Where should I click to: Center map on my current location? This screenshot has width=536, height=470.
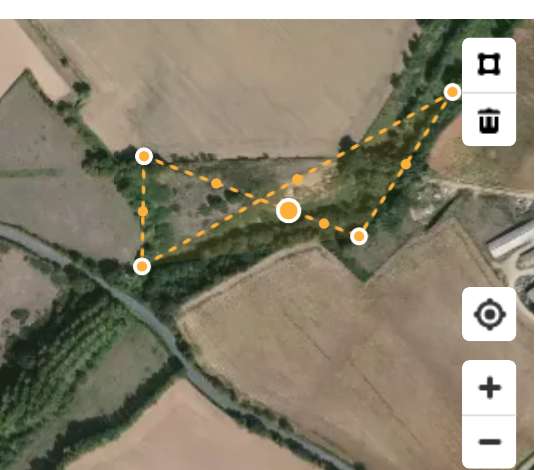(489, 314)
